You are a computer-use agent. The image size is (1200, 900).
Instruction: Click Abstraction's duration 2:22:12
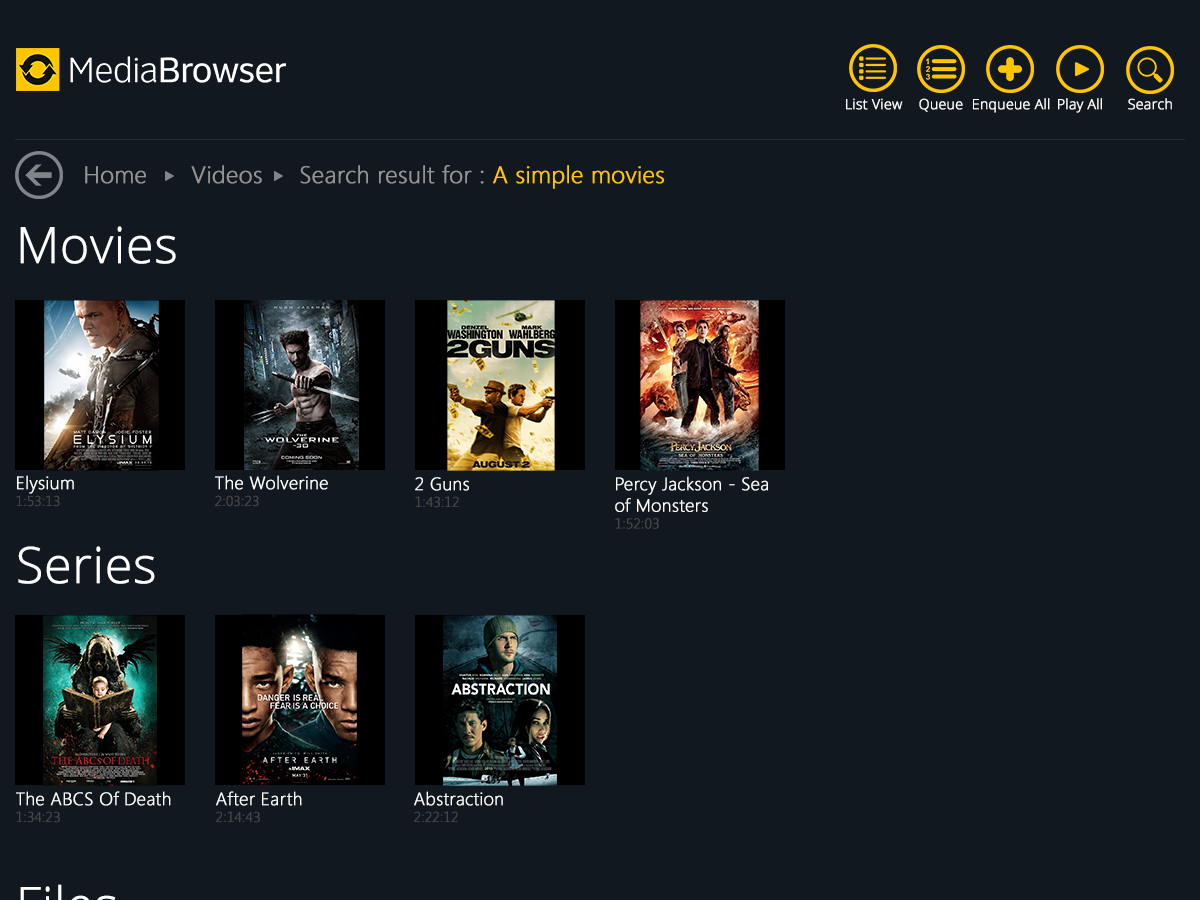point(436,817)
